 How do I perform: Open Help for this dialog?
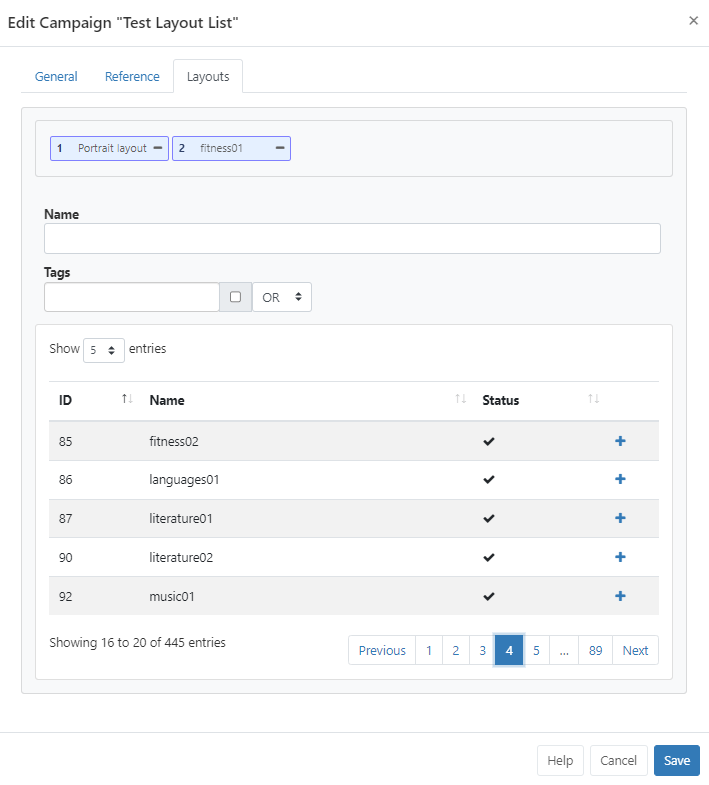pyautogui.click(x=560, y=760)
